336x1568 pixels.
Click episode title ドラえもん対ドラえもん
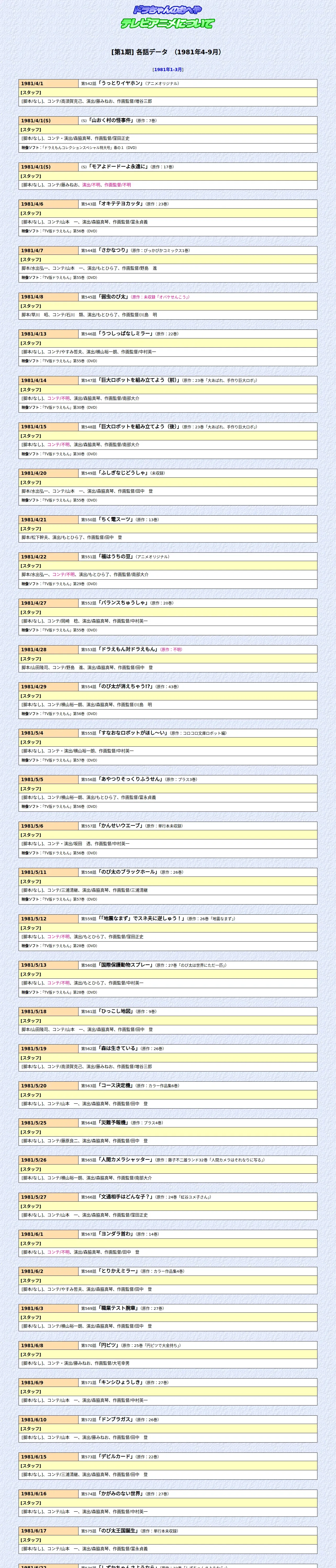(128, 649)
